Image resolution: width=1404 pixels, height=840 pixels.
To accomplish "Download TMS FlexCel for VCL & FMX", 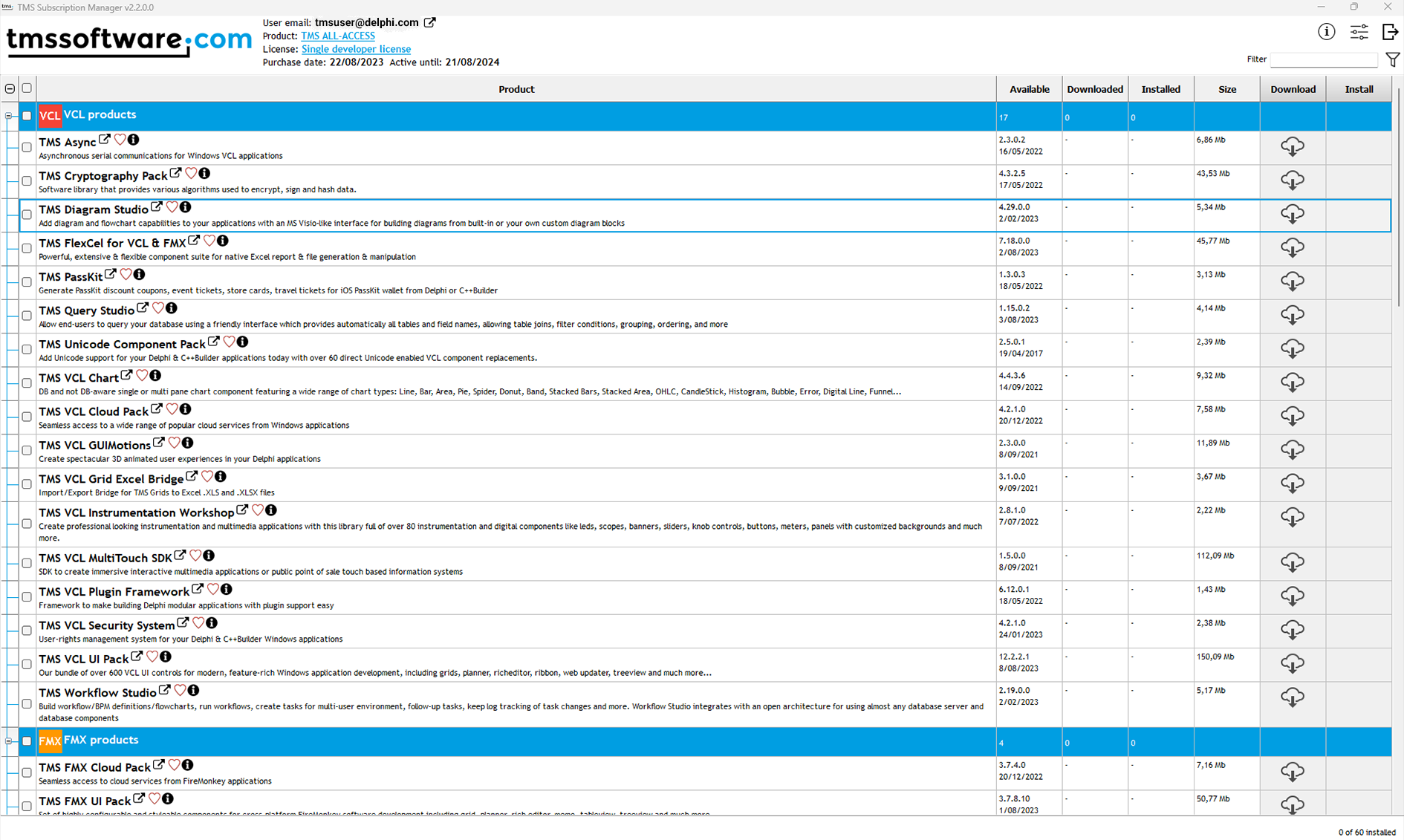I will pos(1293,248).
